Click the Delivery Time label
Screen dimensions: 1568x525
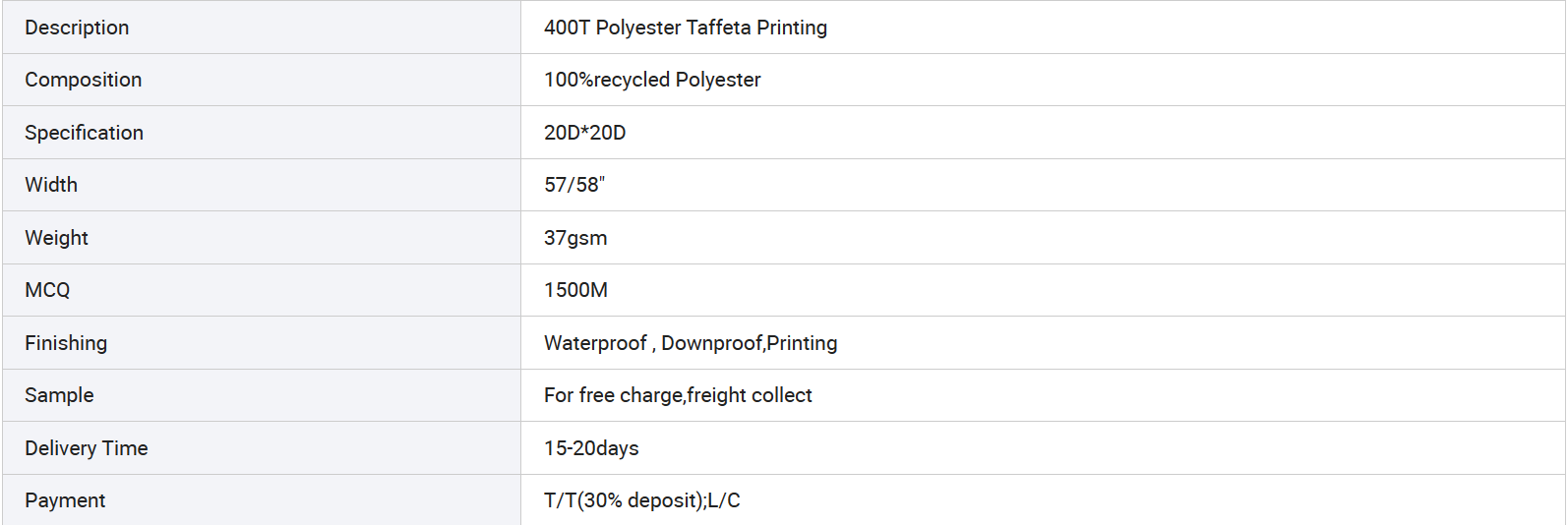click(87, 448)
